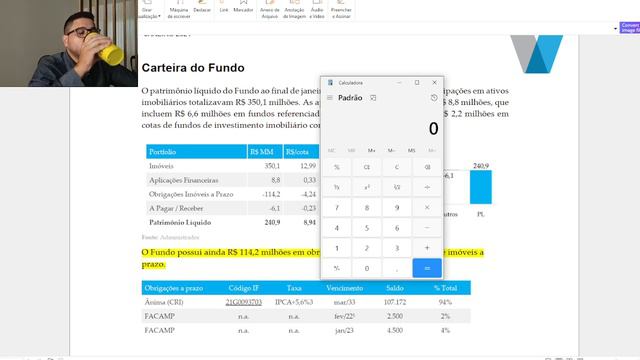Click the x² square key
This screenshot has height=360, width=640.
[367, 187]
